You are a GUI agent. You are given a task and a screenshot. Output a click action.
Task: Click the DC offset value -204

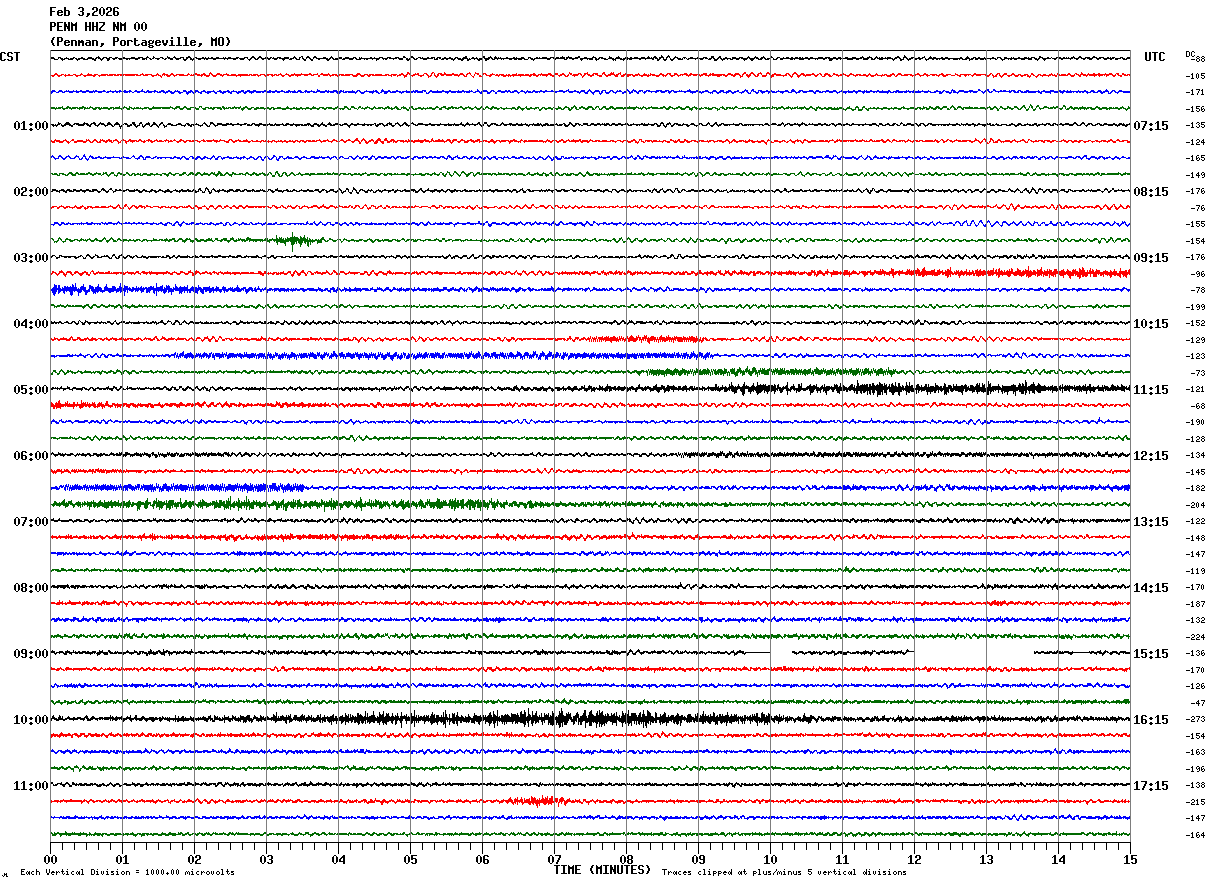pyautogui.click(x=1195, y=505)
